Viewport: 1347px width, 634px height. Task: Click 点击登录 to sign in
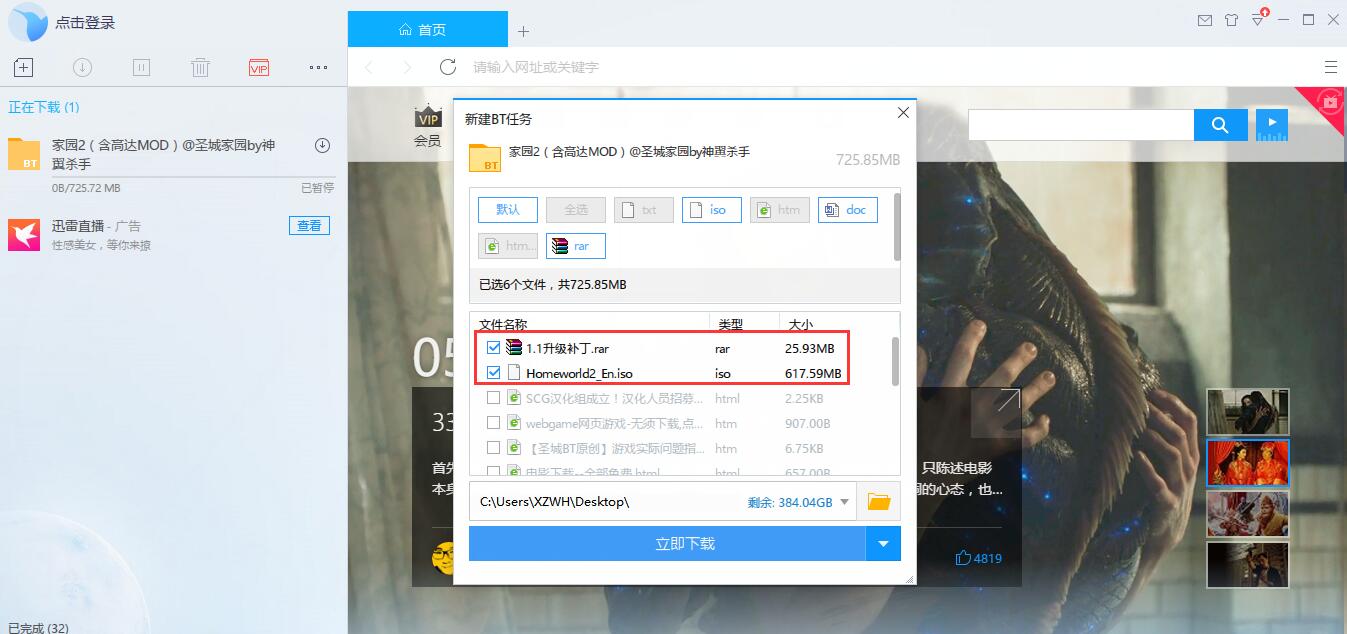click(x=85, y=22)
